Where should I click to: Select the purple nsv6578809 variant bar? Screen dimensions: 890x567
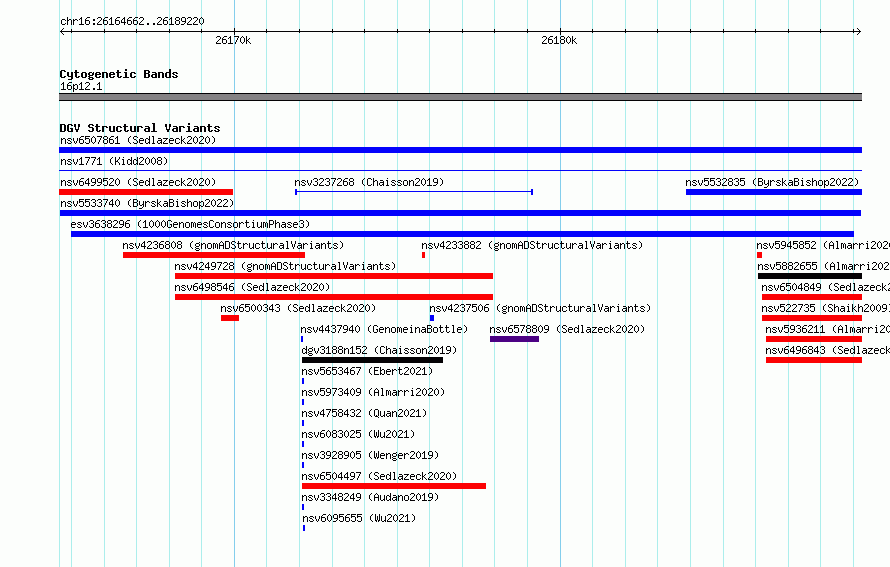(x=514, y=339)
